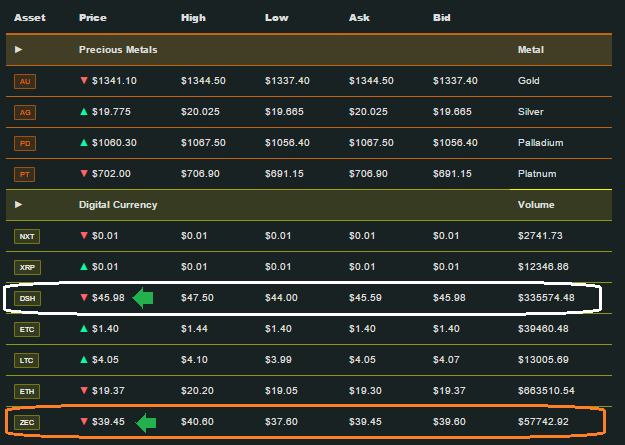Click the Asset column header
625x445 pixels.
(x=29, y=18)
